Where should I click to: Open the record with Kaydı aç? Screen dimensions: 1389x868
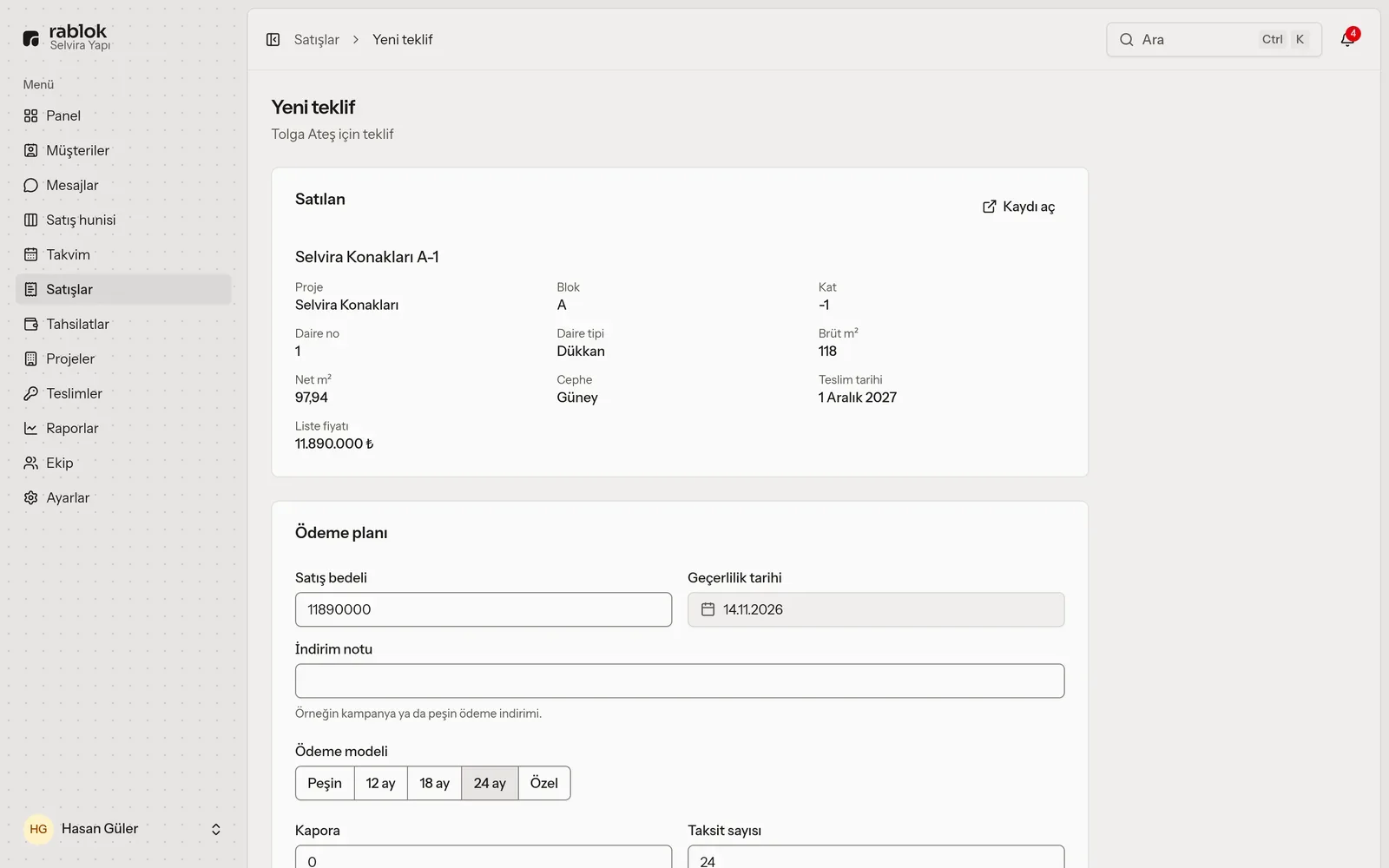pyautogui.click(x=1018, y=207)
